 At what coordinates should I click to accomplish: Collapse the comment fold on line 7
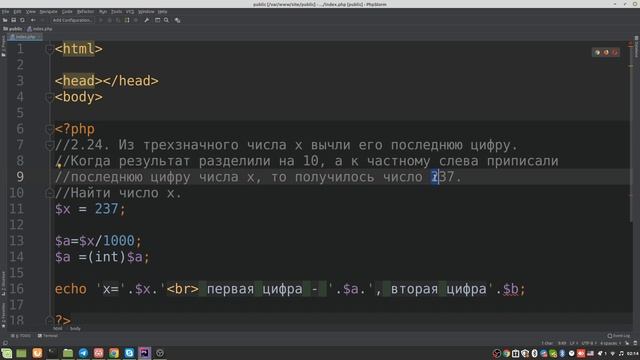[x=49, y=145]
